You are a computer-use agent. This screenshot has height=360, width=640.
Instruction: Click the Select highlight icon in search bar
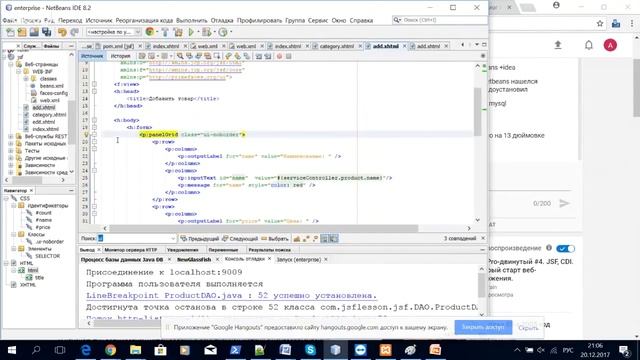tap(264, 239)
